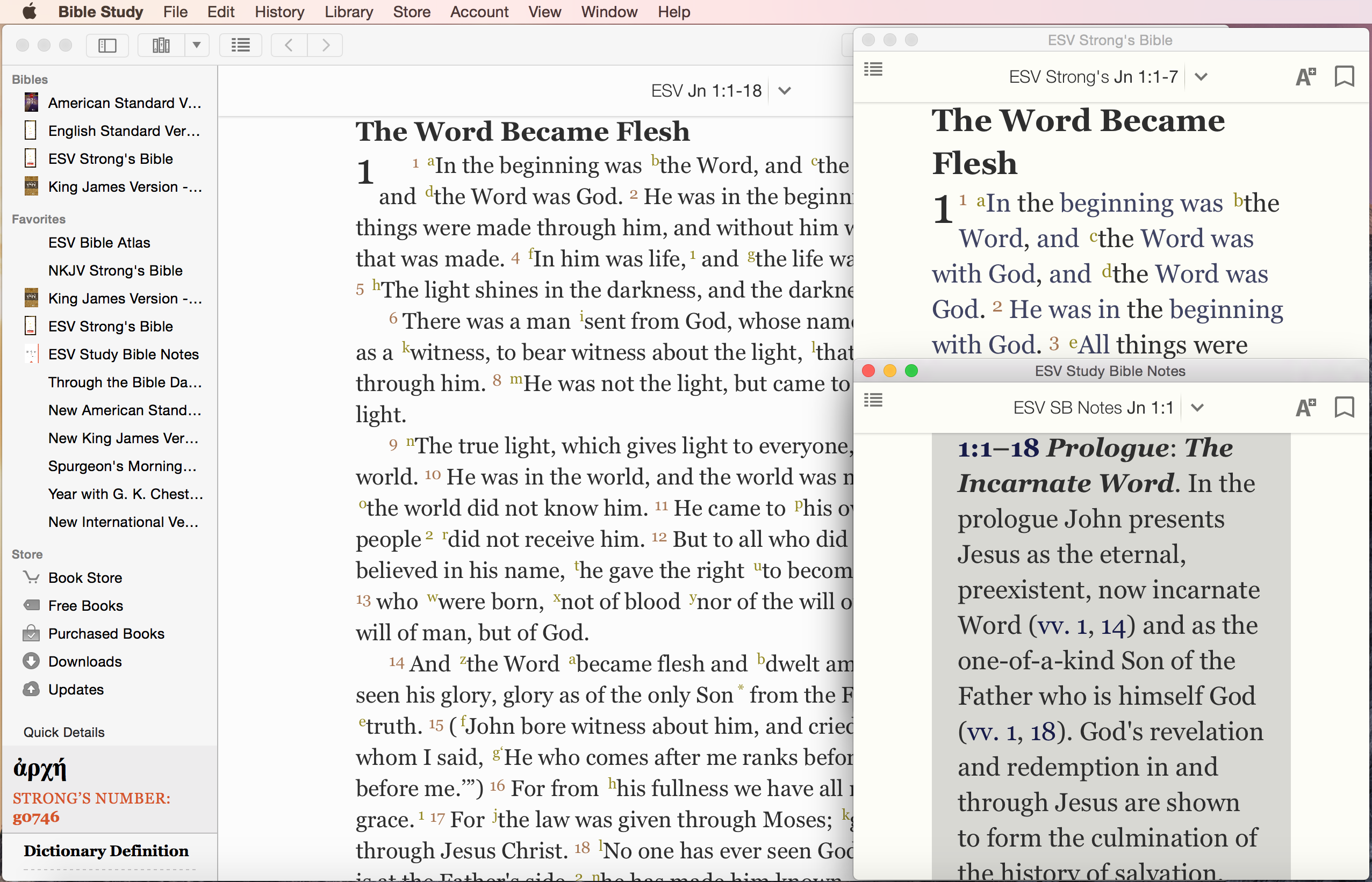Open the Bible Study app menu

pos(101,11)
